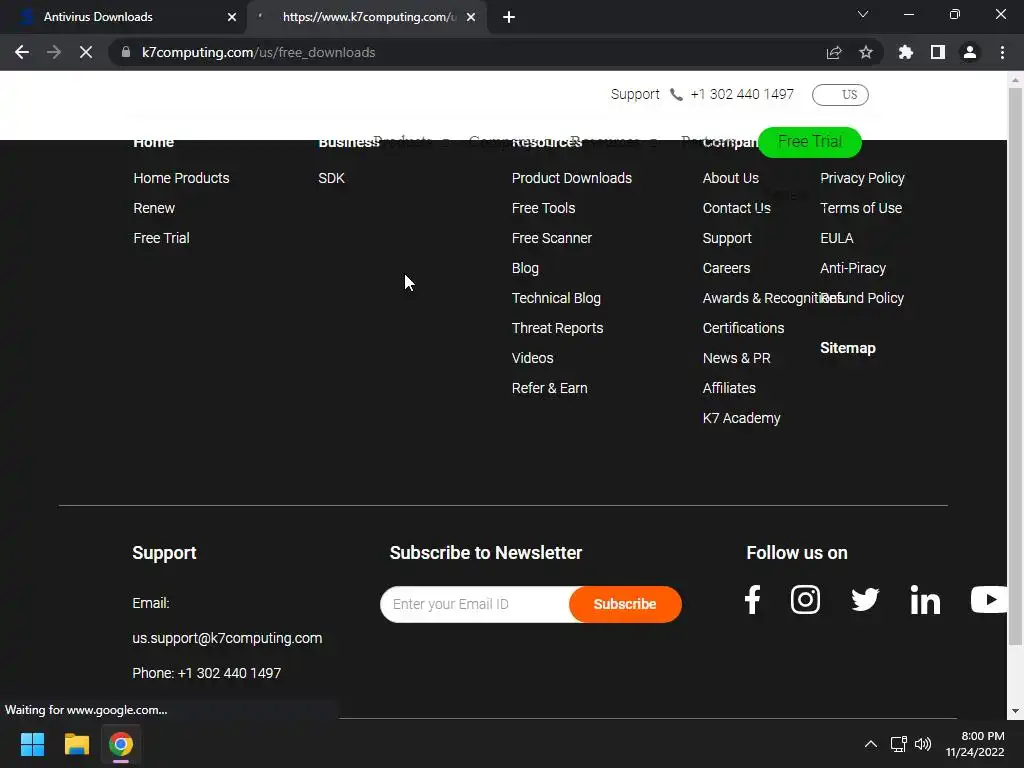The height and width of the screenshot is (768, 1024).
Task: Open the SDK link under Business
Action: pos(331,178)
